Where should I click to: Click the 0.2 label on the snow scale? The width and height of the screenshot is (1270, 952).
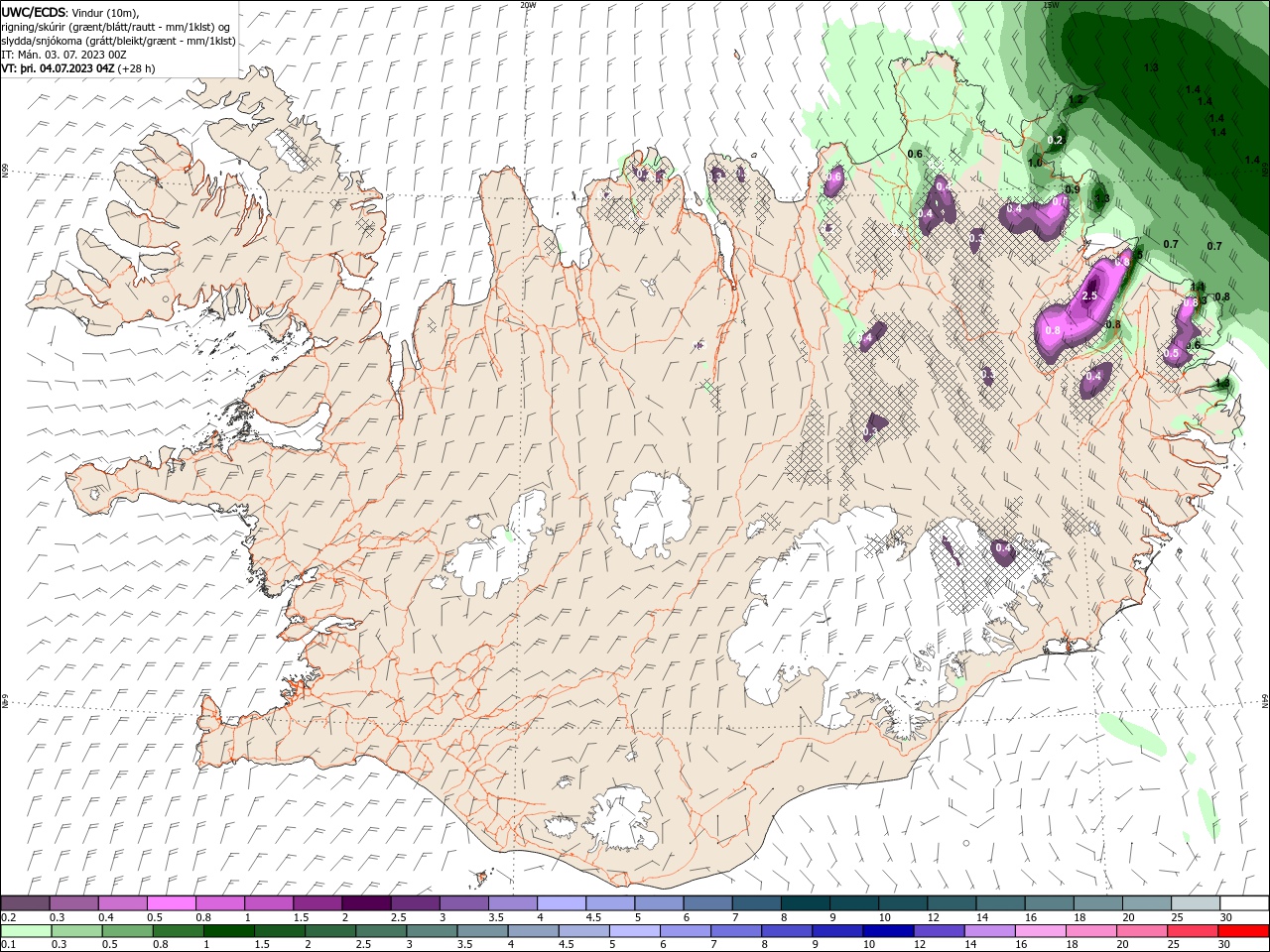point(8,917)
